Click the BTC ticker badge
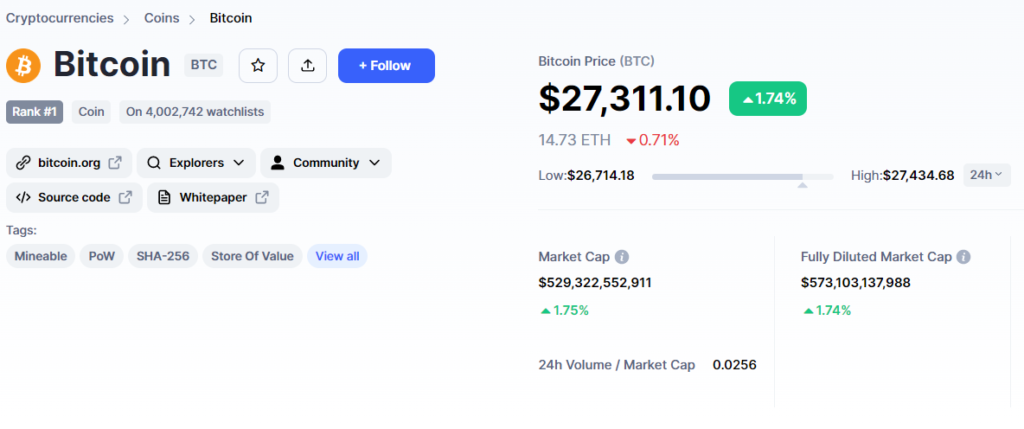 point(204,65)
